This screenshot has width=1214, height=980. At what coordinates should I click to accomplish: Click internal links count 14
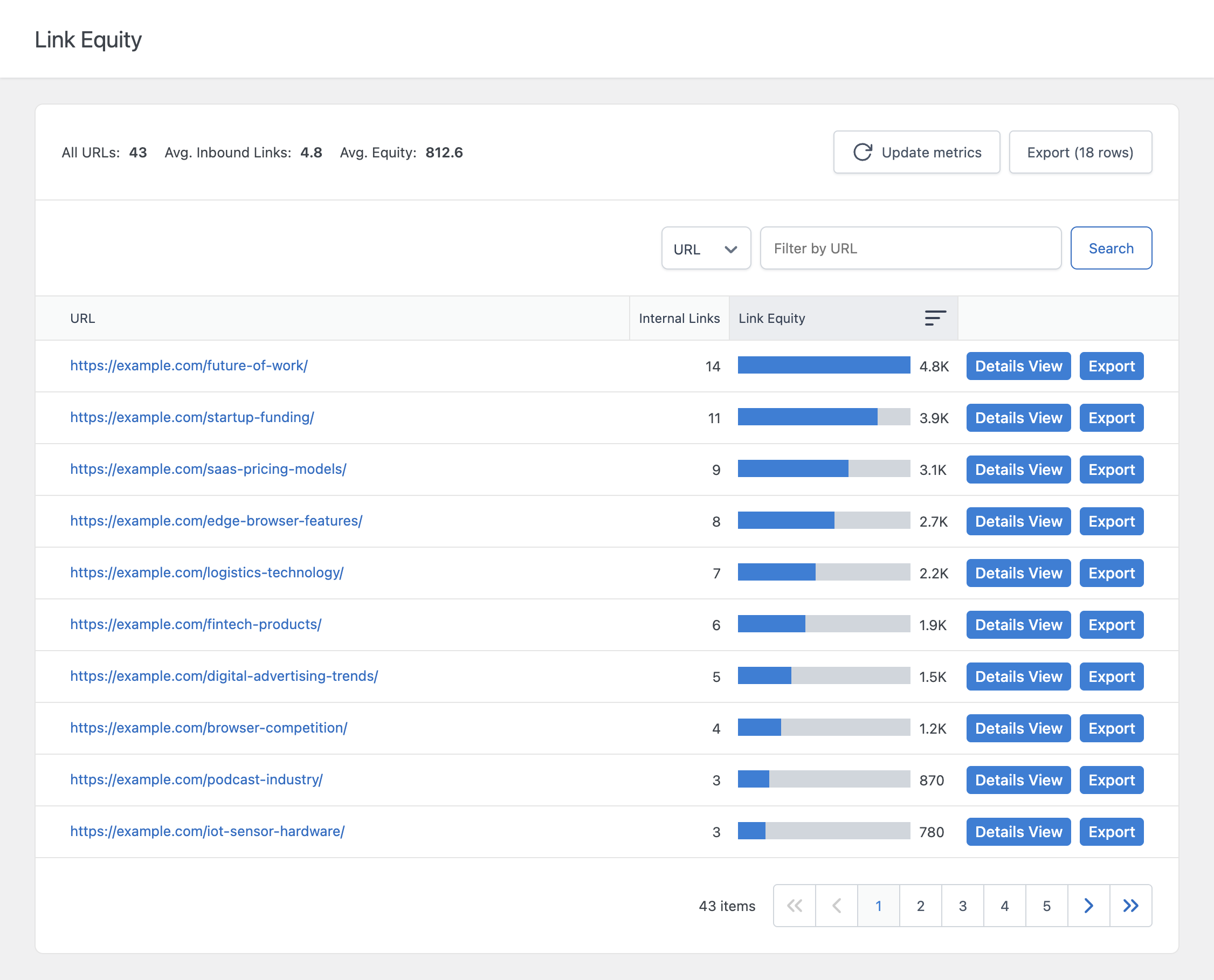coord(713,367)
